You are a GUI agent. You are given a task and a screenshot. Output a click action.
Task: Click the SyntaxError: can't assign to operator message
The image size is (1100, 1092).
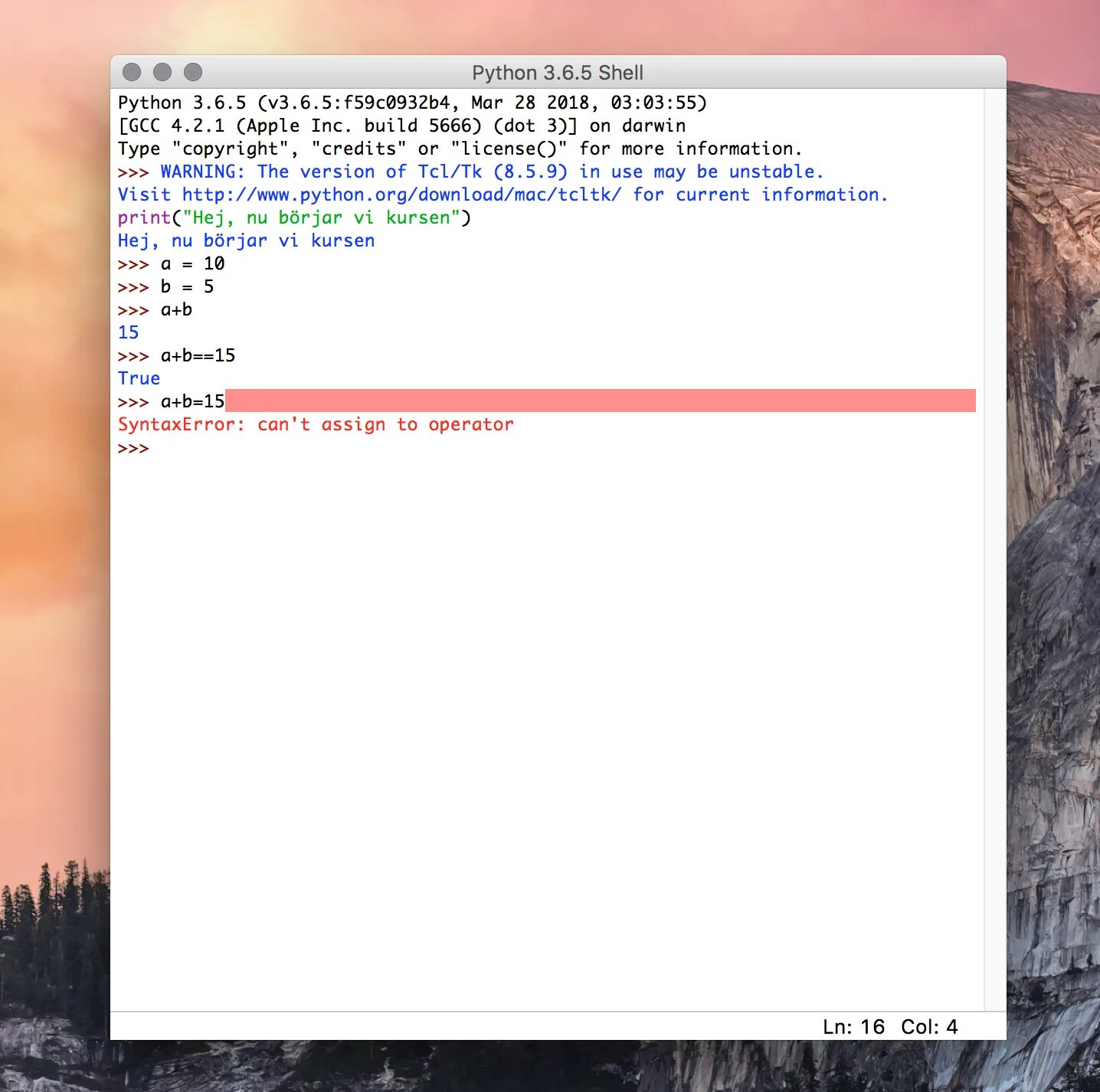click(x=316, y=424)
